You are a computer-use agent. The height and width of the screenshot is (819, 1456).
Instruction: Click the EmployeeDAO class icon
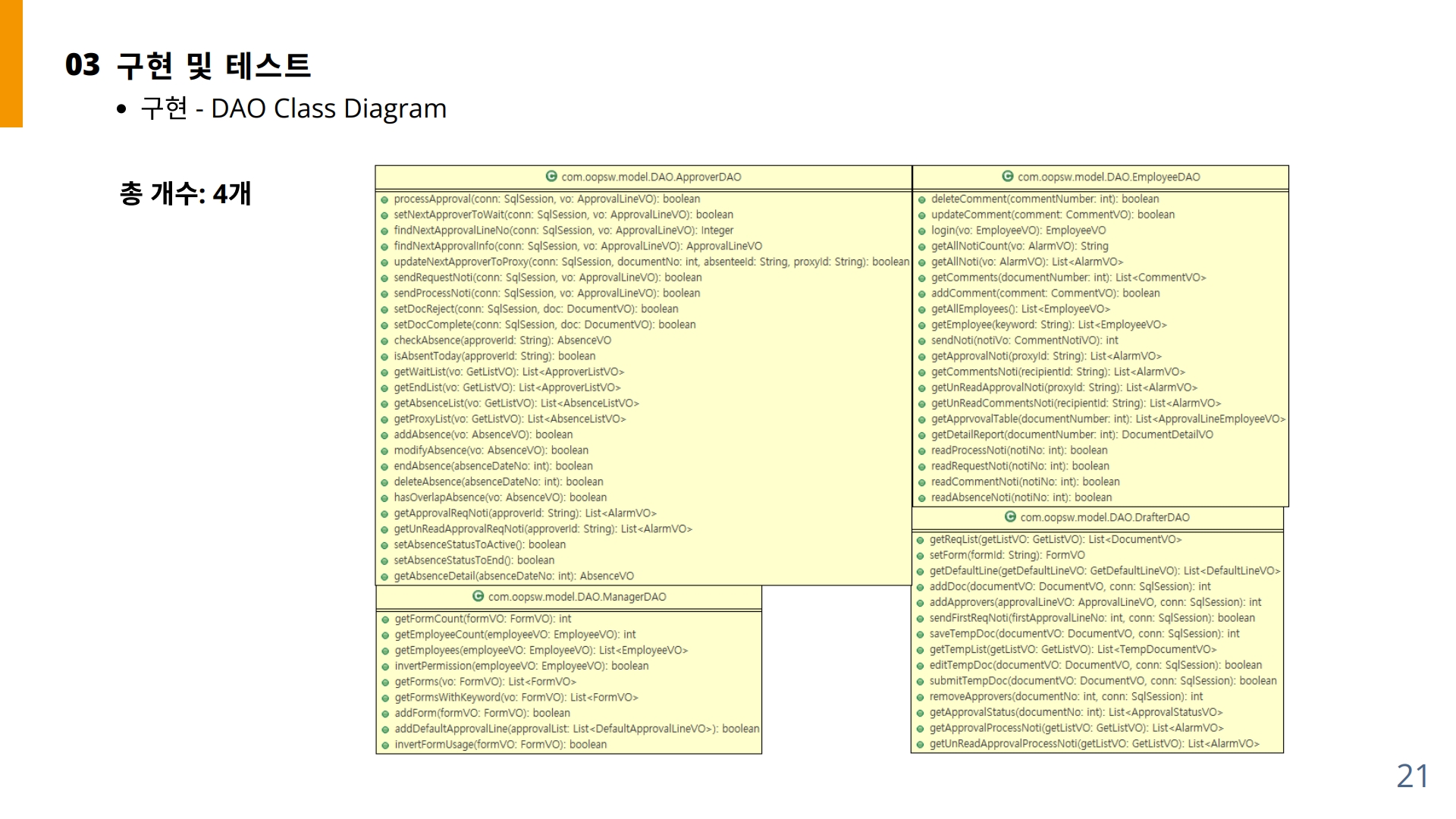point(1008,177)
